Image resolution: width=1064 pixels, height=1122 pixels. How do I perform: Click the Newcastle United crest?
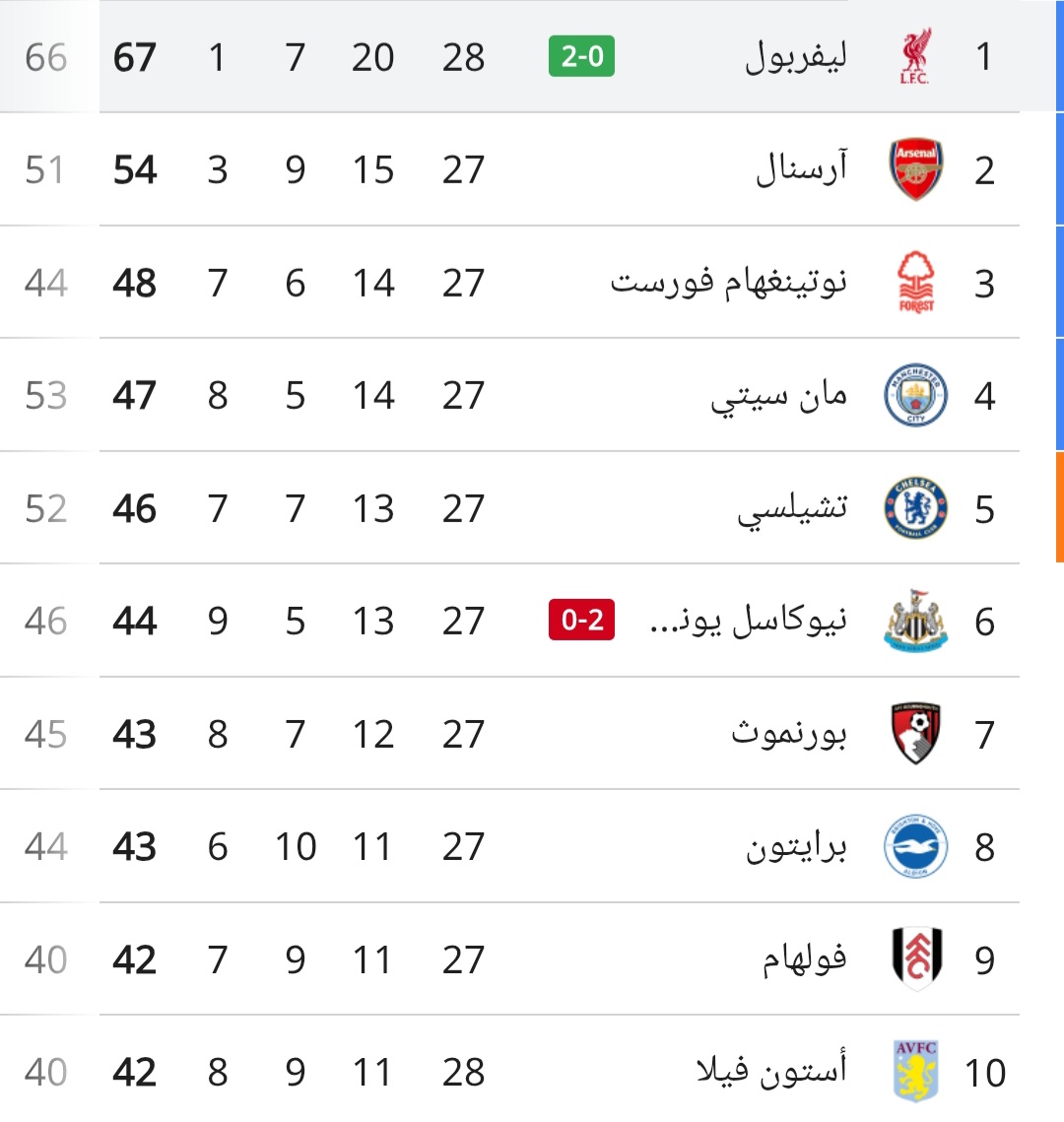coord(916,621)
